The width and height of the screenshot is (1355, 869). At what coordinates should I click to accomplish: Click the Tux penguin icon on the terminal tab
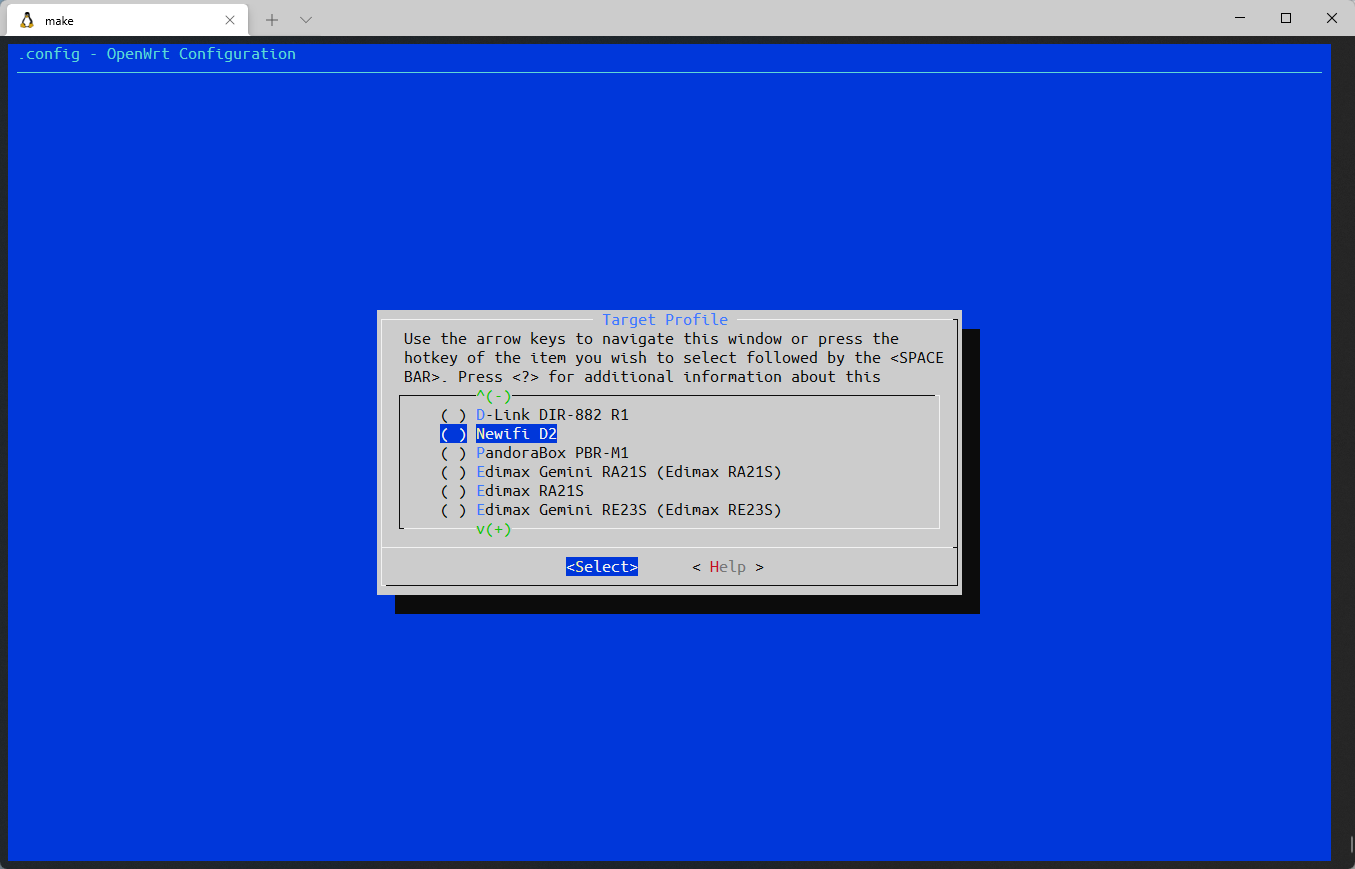(x=26, y=19)
